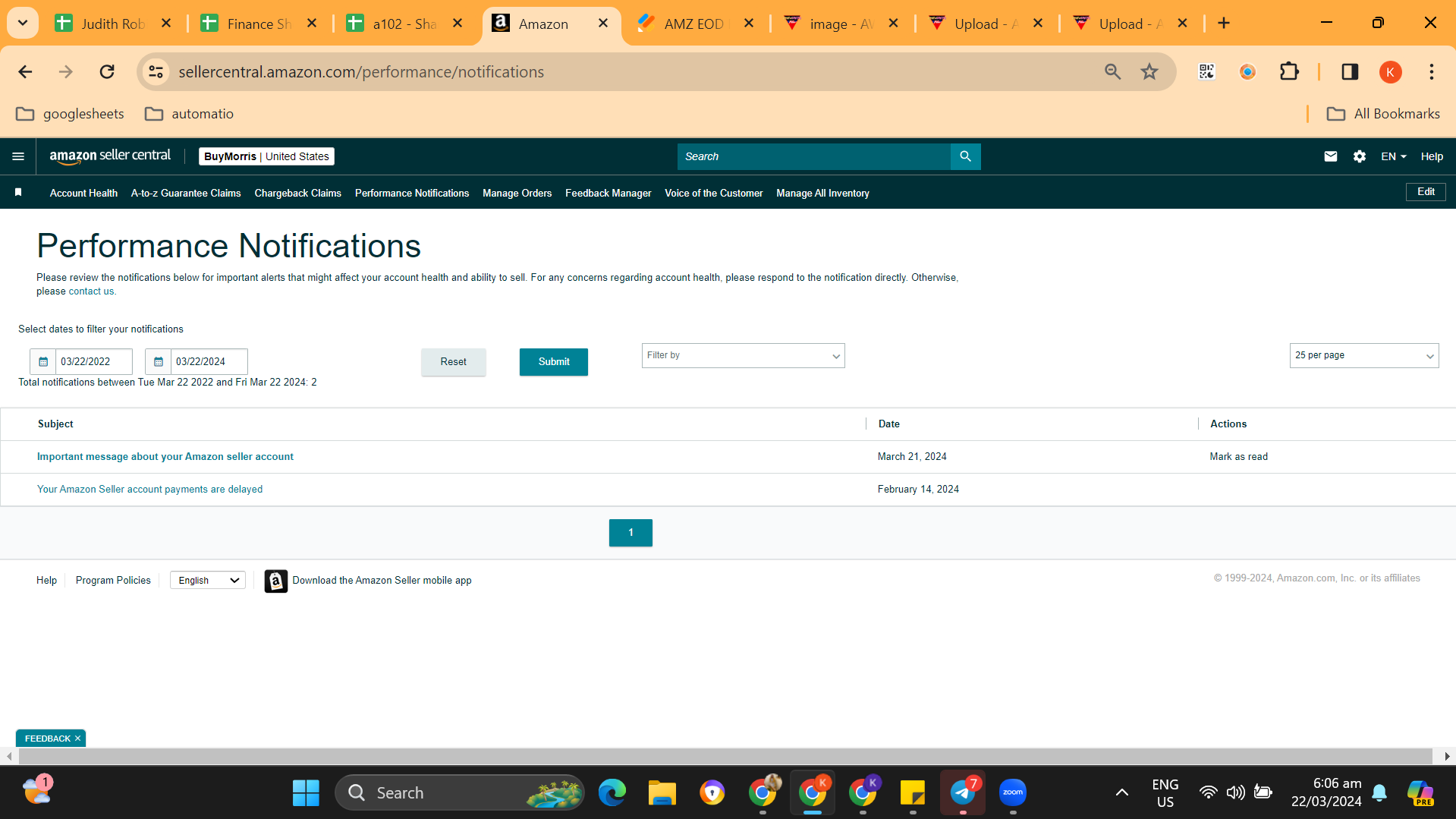This screenshot has width=1456, height=819.
Task: Open the EN language dropdown
Action: point(1393,156)
